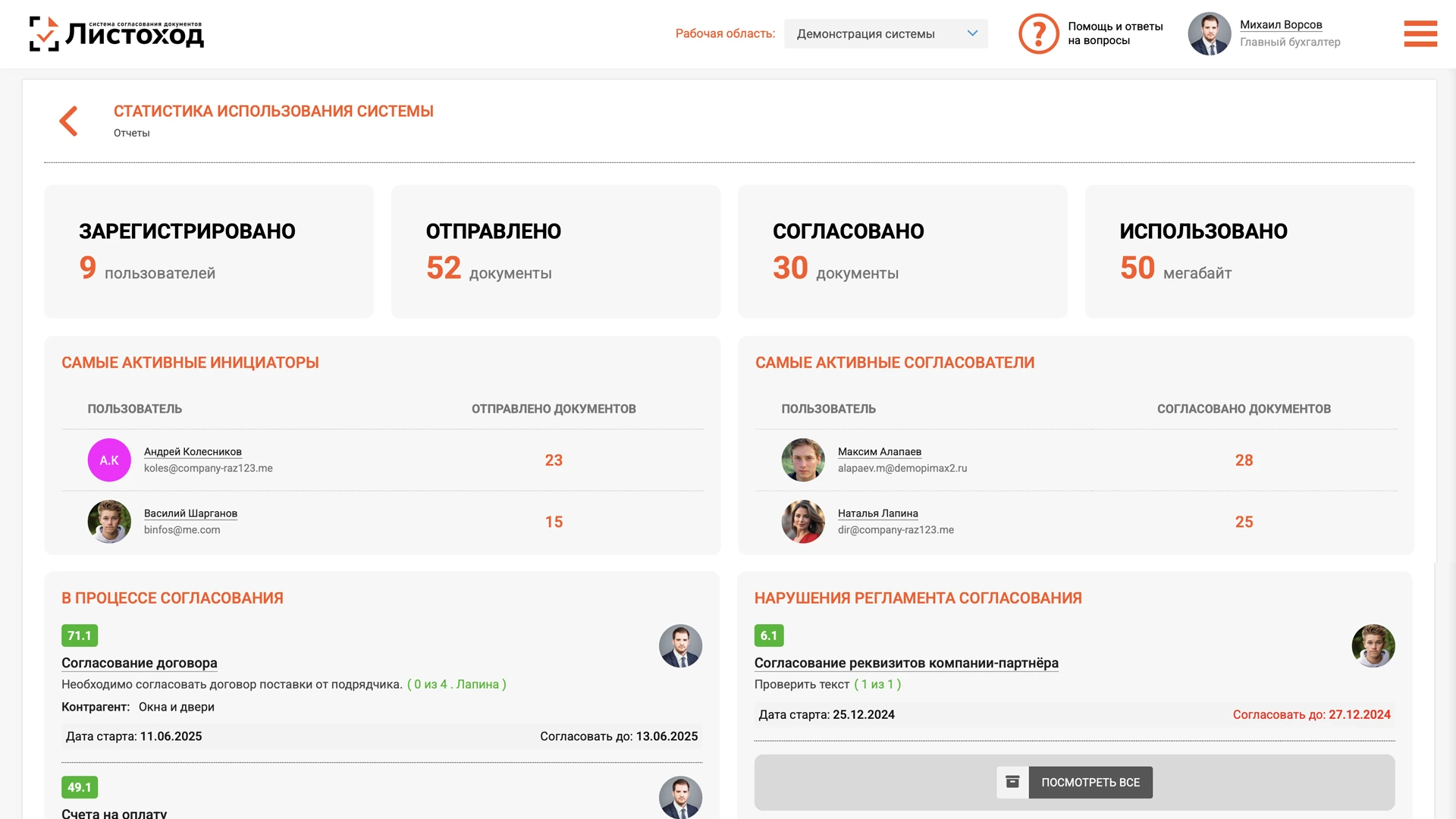Click the orange back arrow icon
The image size is (1456, 819).
point(69,121)
